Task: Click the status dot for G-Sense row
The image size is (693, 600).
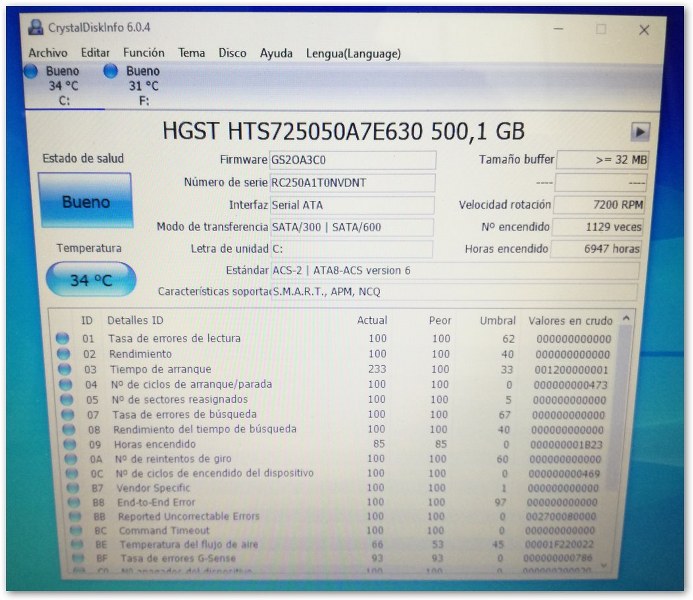Action: pyautogui.click(x=78, y=558)
